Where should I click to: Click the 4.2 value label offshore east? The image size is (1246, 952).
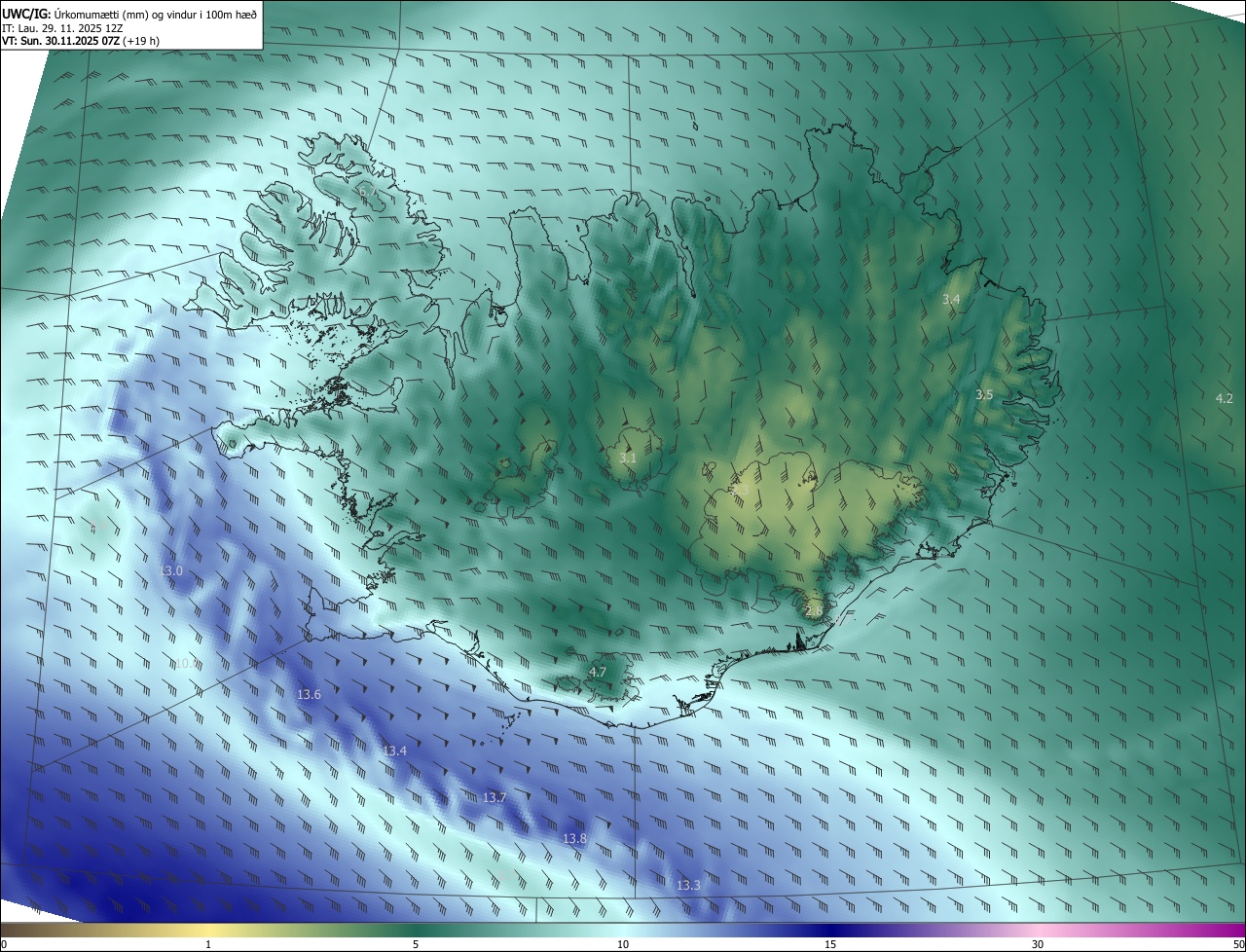[x=1225, y=398]
